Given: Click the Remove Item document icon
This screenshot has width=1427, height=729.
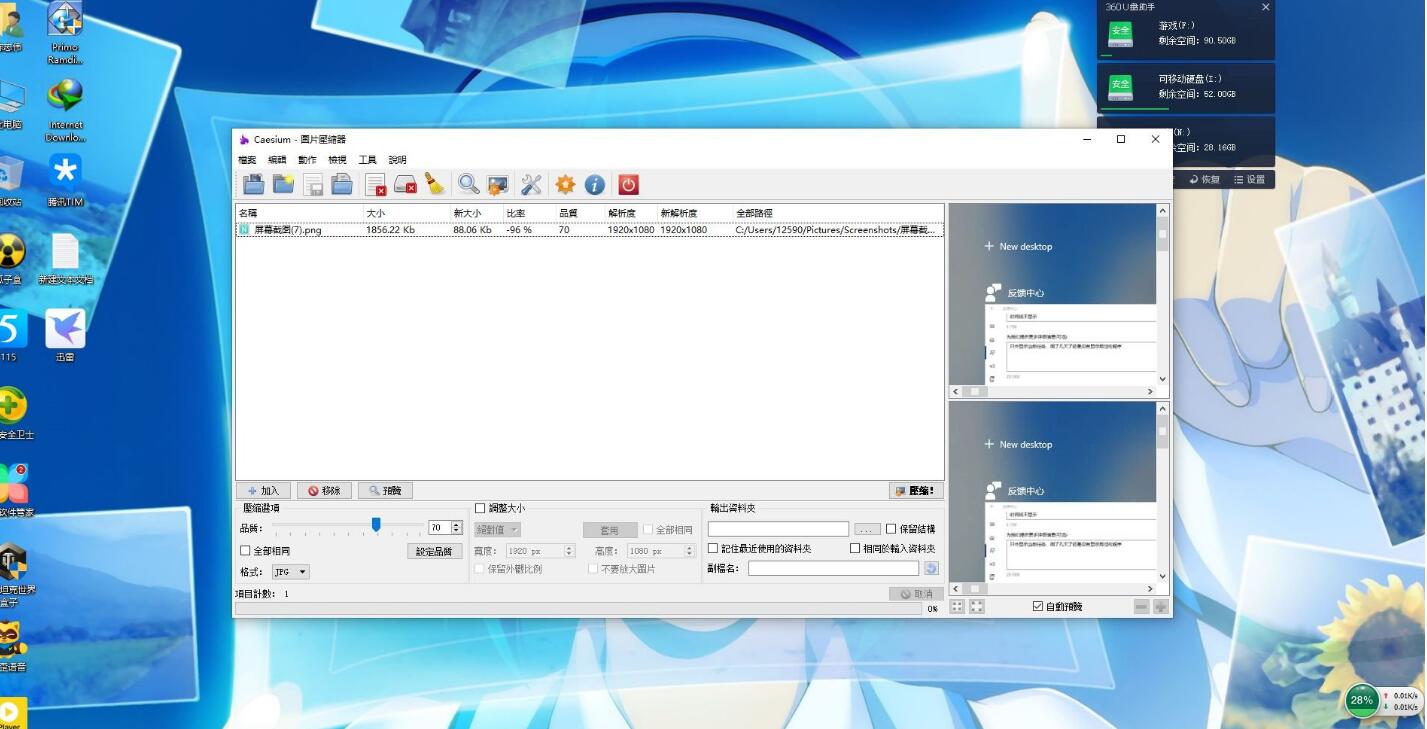Looking at the screenshot, I should click(375, 184).
